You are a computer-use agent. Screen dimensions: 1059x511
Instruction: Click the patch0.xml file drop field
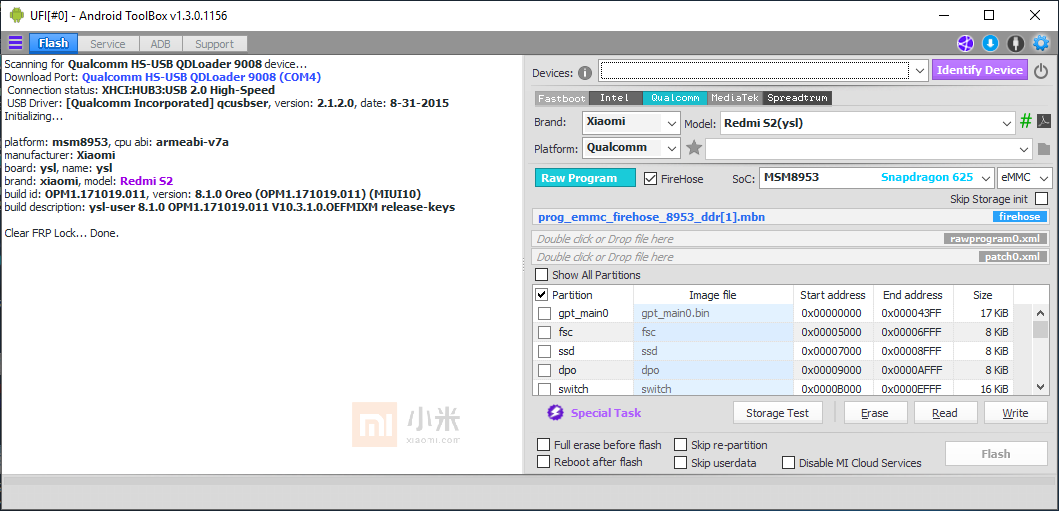point(791,257)
